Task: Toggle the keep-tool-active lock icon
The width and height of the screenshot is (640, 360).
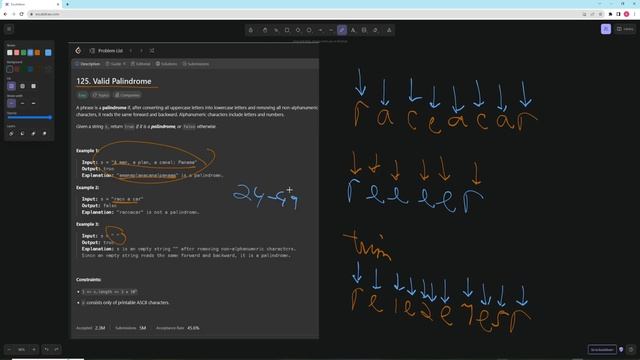Action: (251, 30)
